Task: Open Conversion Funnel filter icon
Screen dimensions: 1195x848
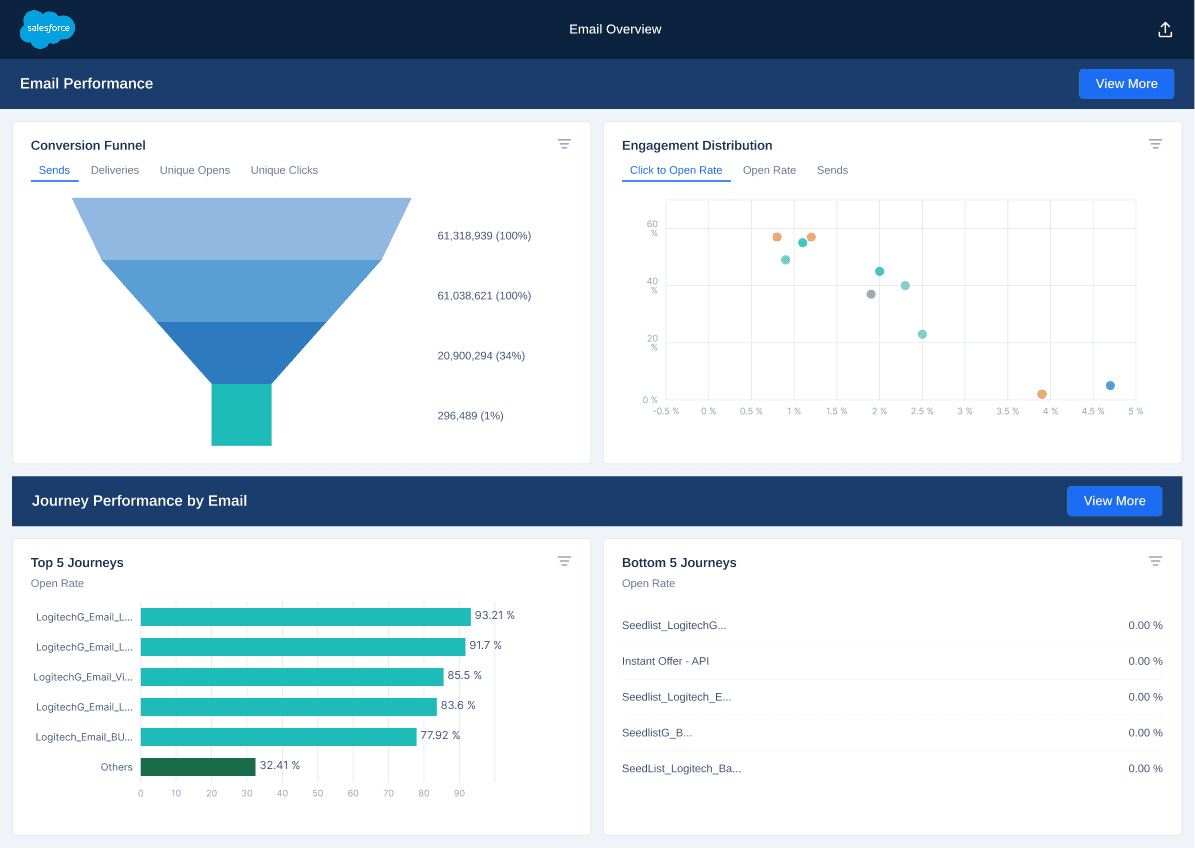Action: [564, 144]
